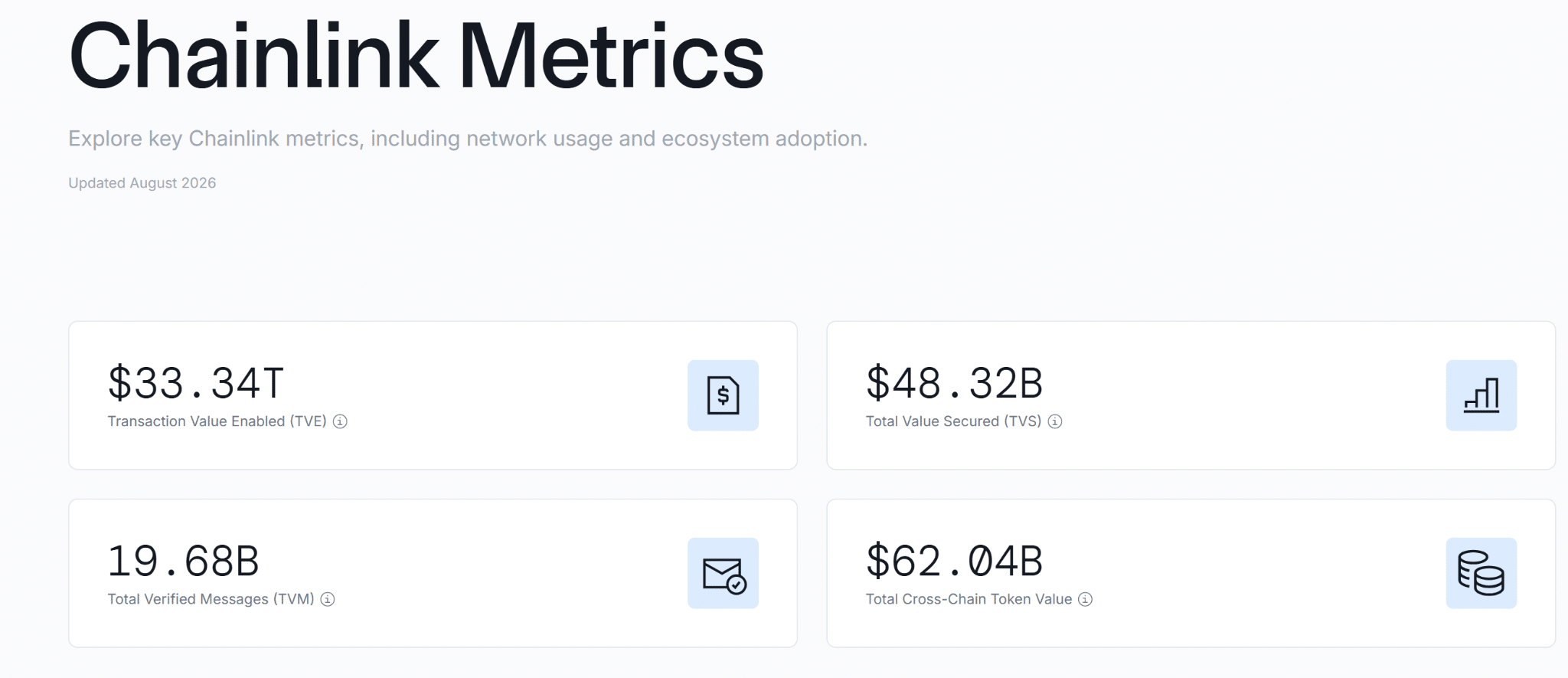
Task: Click the 19.68B value
Action: click(x=184, y=561)
